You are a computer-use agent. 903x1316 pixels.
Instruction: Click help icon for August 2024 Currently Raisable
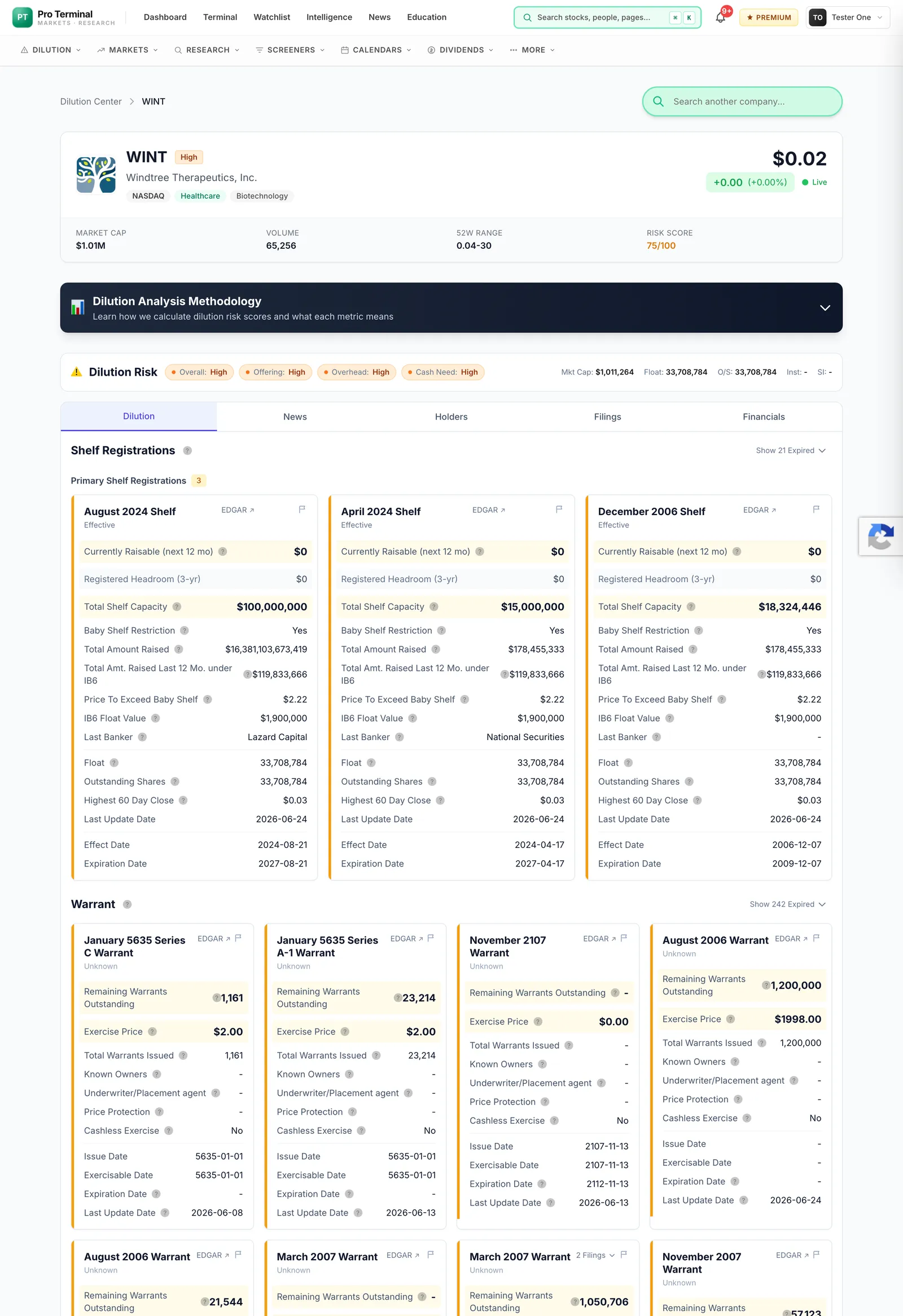click(222, 552)
